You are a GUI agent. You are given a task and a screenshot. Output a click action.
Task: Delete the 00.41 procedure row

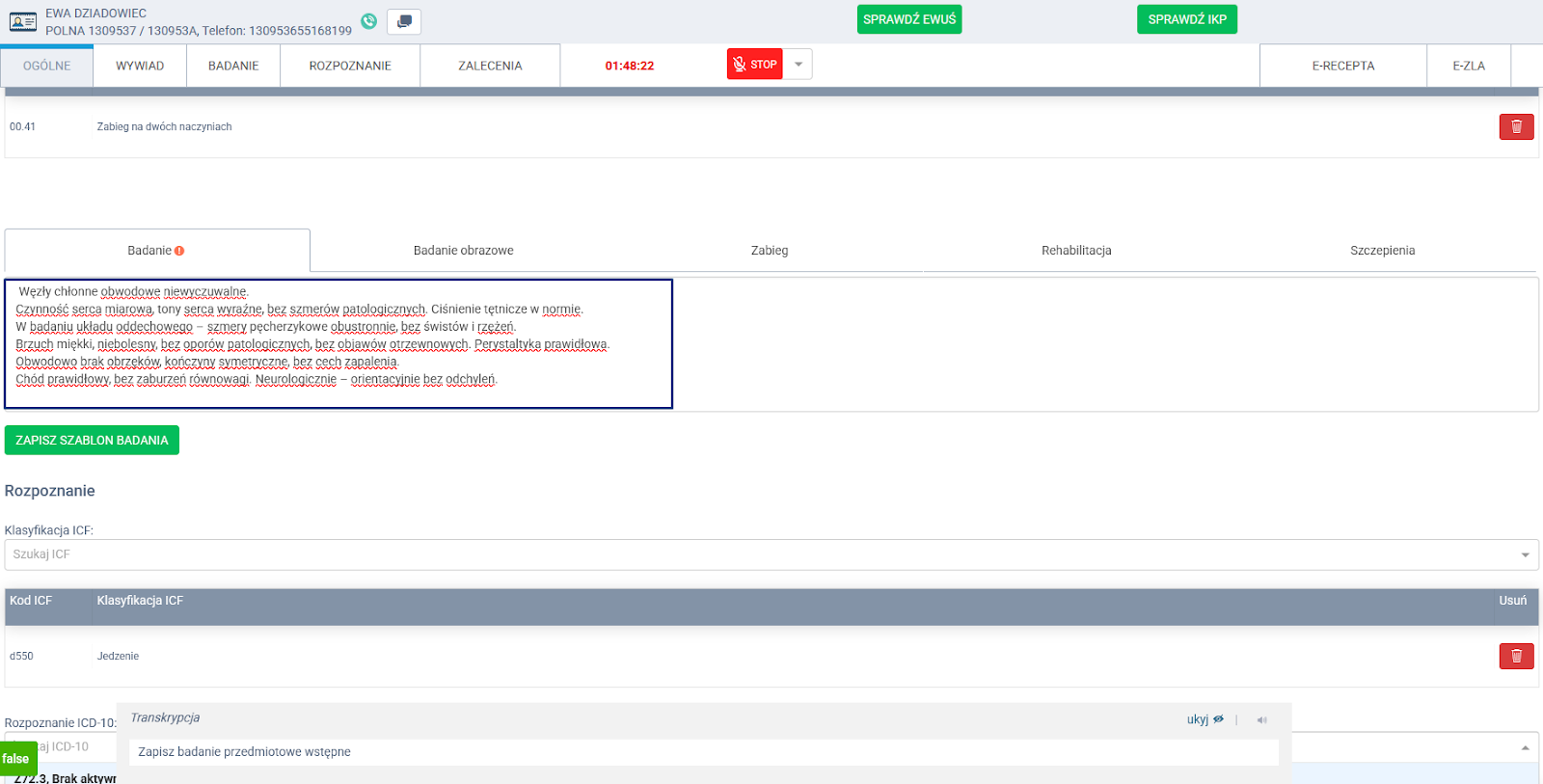click(x=1516, y=126)
